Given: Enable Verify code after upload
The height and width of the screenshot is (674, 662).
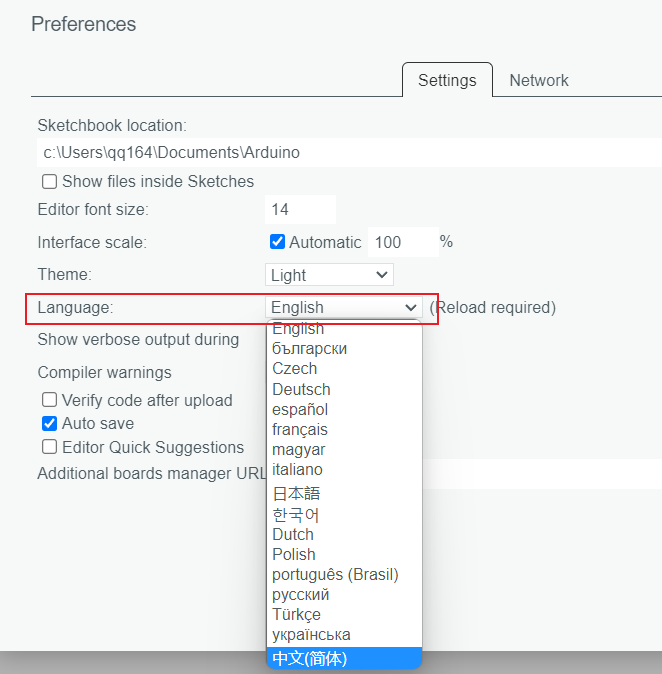Looking at the screenshot, I should coord(49,400).
